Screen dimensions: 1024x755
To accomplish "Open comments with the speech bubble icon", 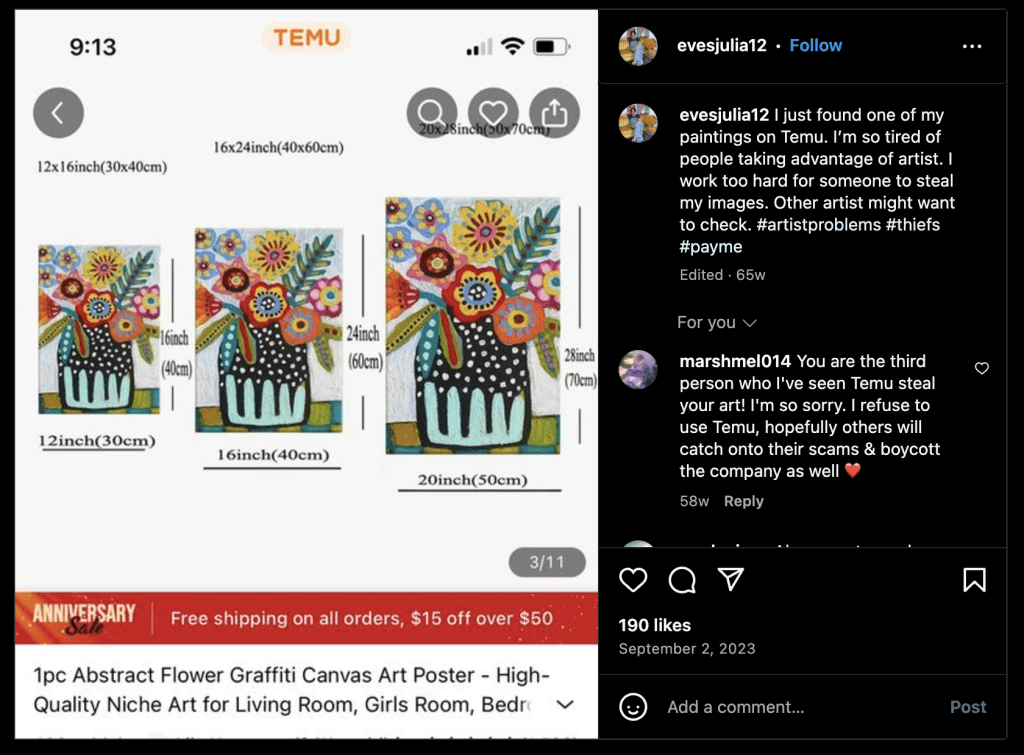I will [x=682, y=580].
